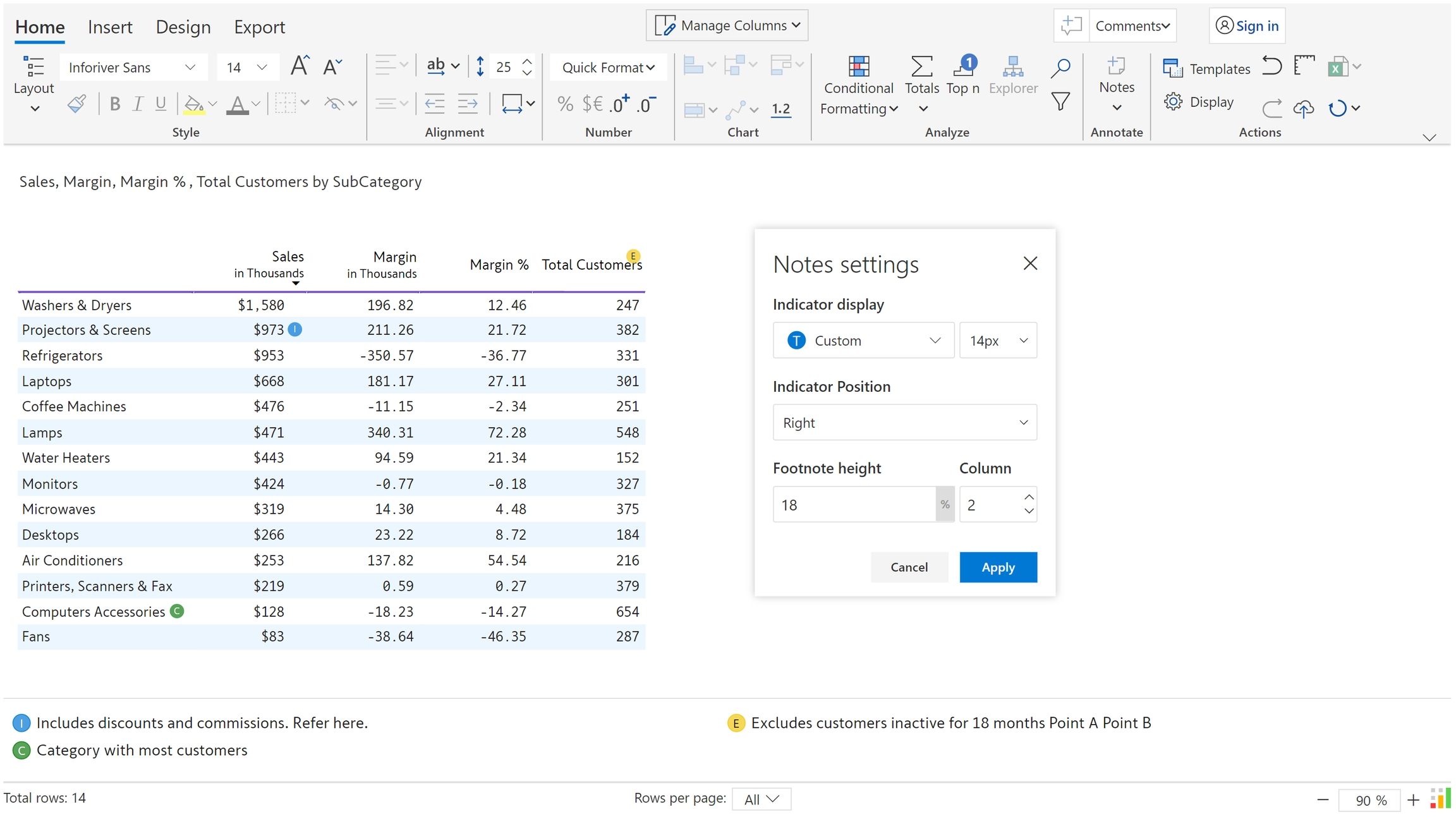This screenshot has width=1456, height=817.
Task: Open Display settings gear icon
Action: [1173, 102]
